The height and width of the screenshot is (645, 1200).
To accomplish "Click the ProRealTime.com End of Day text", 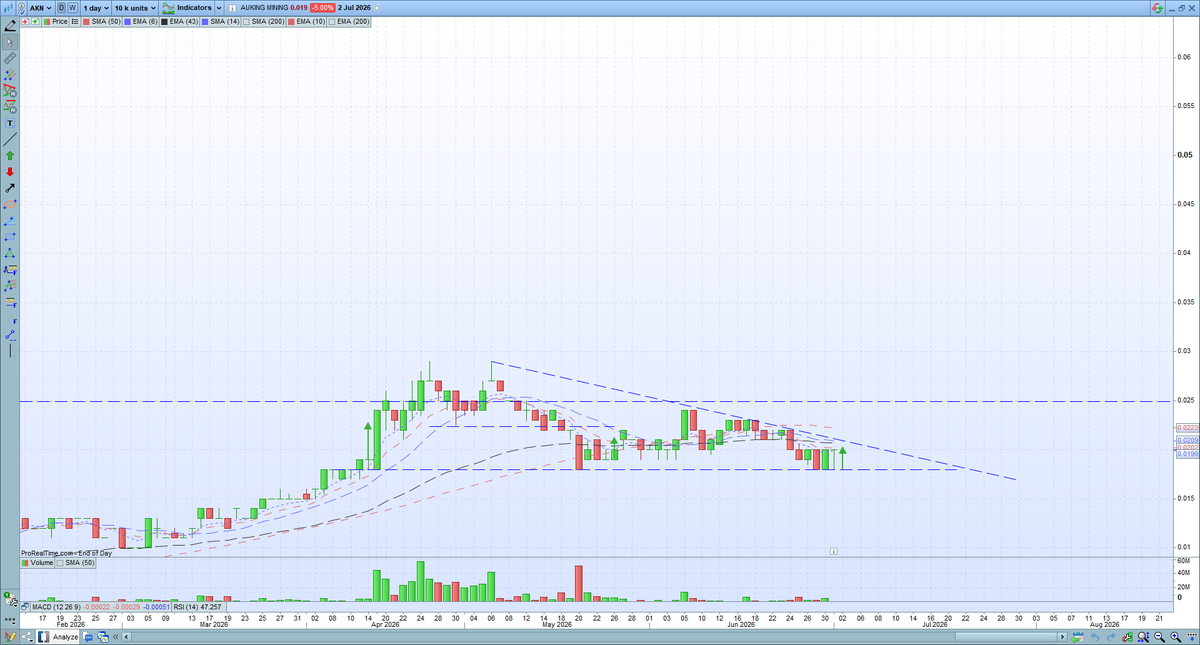I will (66, 553).
